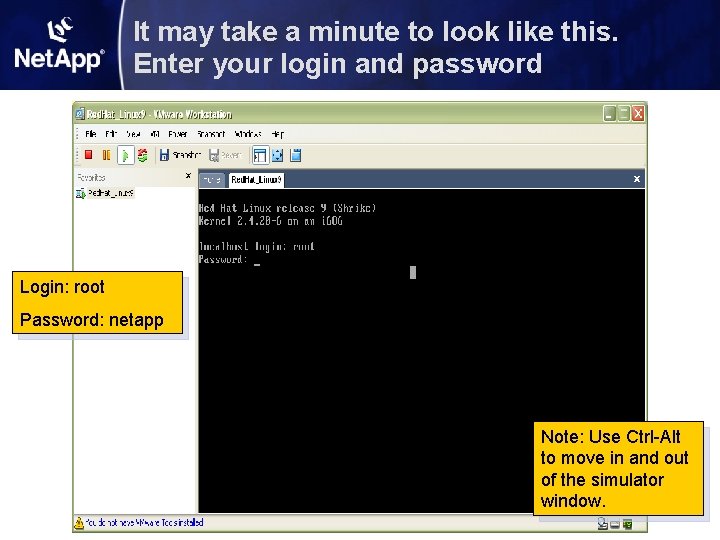Screen dimensions: 720x540
Task: Switch to the Home tab
Action: pos(212,180)
